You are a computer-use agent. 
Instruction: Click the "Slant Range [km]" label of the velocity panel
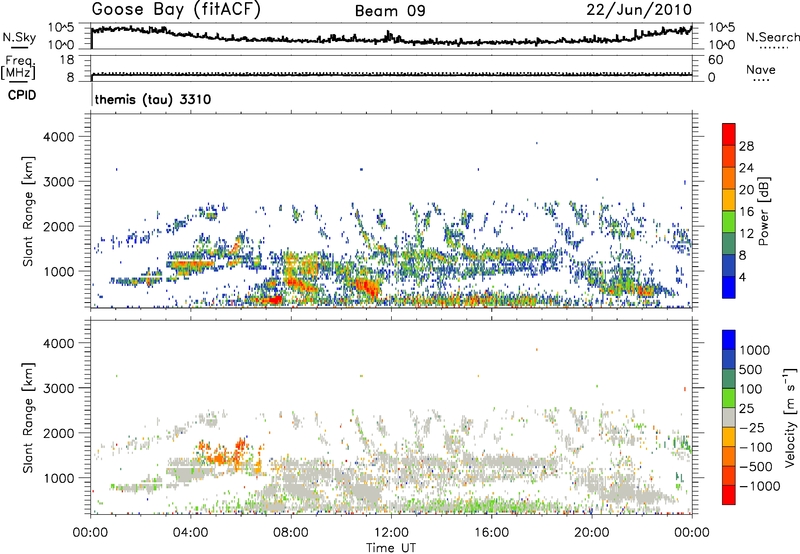[28, 418]
